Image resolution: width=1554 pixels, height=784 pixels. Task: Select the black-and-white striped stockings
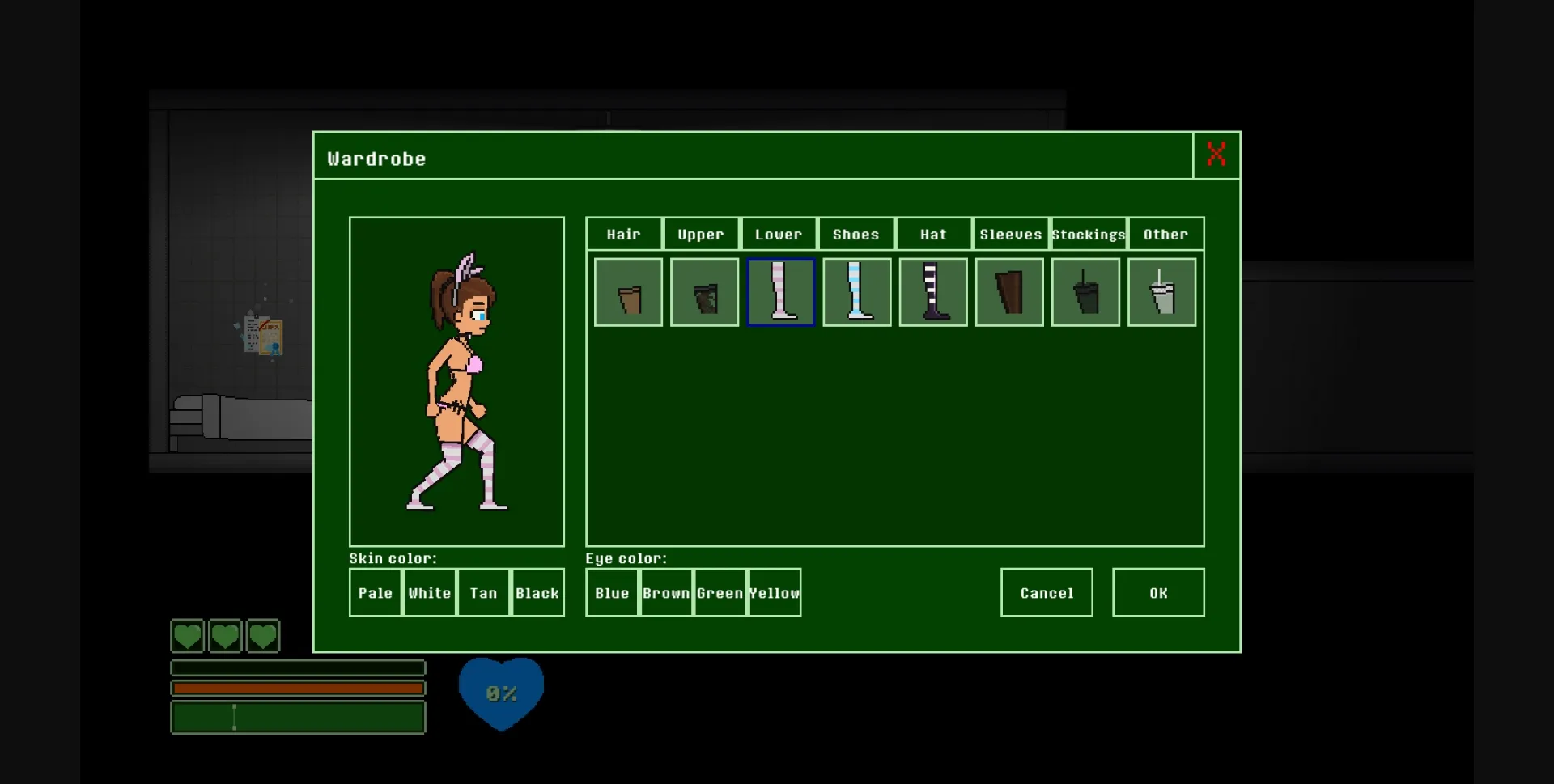point(932,292)
